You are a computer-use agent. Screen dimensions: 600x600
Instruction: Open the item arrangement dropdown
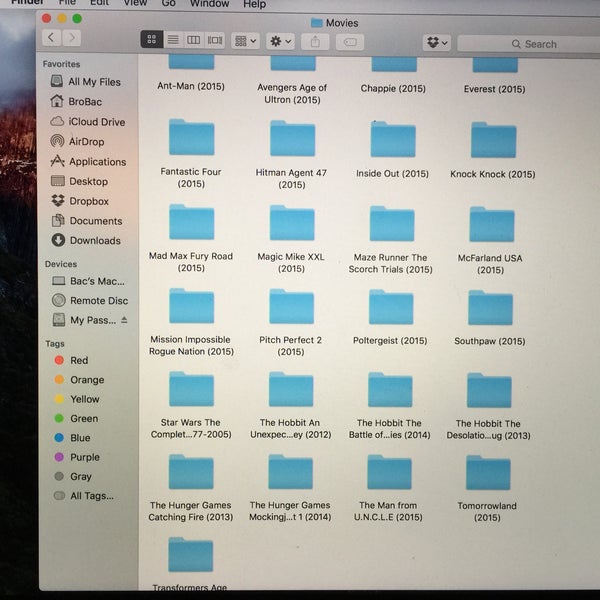[245, 41]
